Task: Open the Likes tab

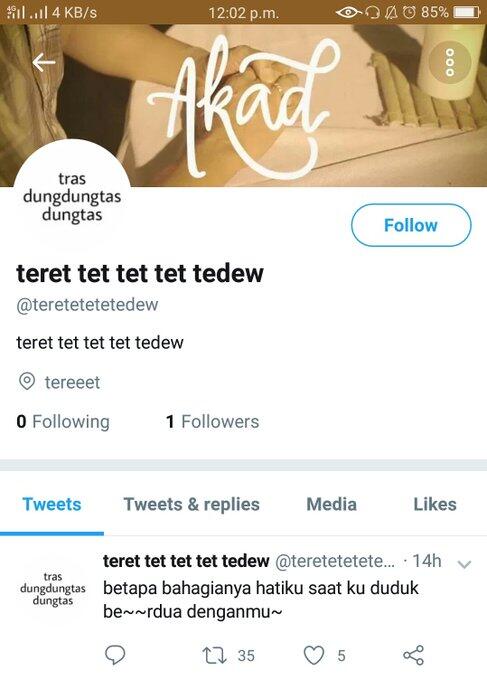Action: coord(435,504)
